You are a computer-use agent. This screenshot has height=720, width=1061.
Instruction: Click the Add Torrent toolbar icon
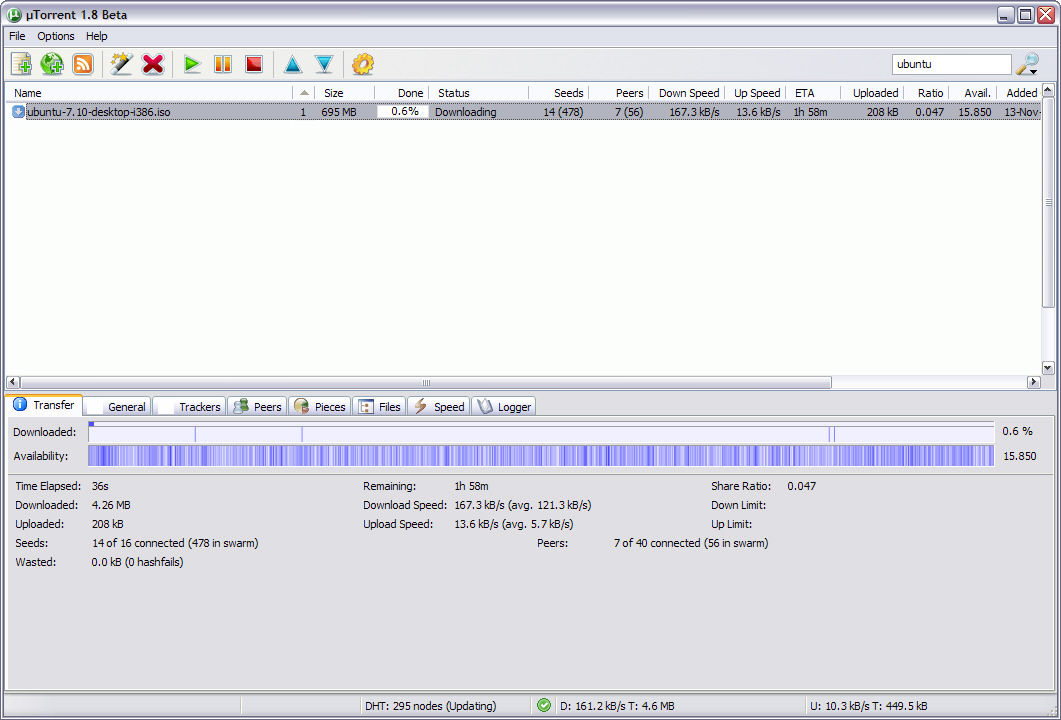click(22, 64)
